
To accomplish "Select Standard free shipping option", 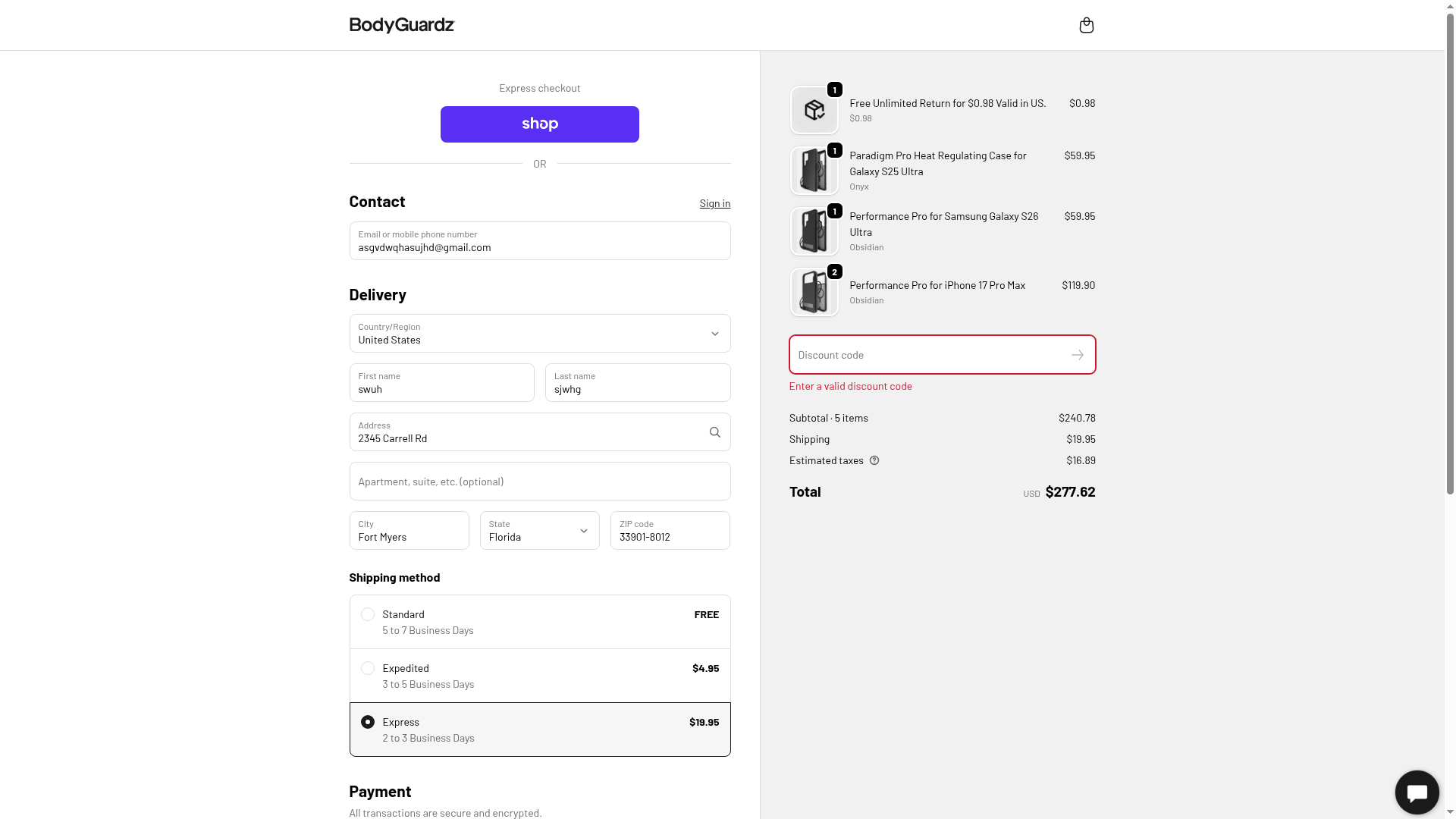I will (x=368, y=614).
